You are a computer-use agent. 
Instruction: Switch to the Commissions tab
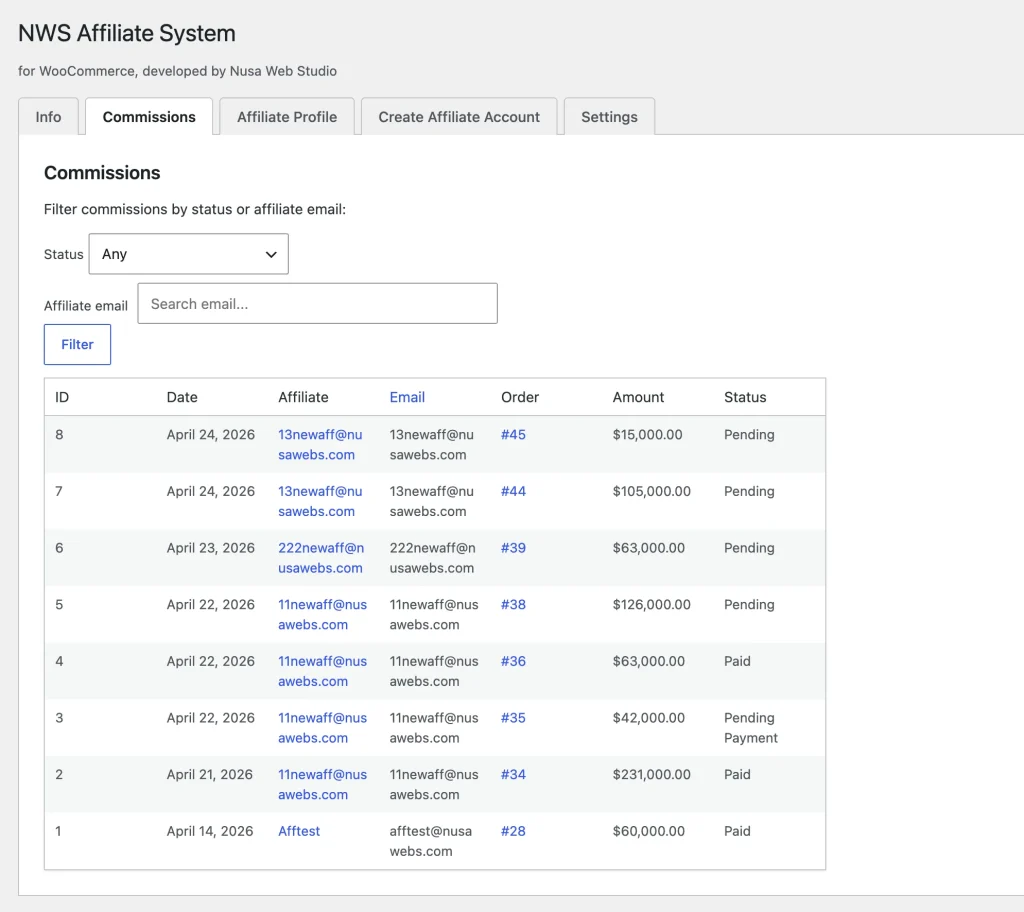[x=149, y=117]
